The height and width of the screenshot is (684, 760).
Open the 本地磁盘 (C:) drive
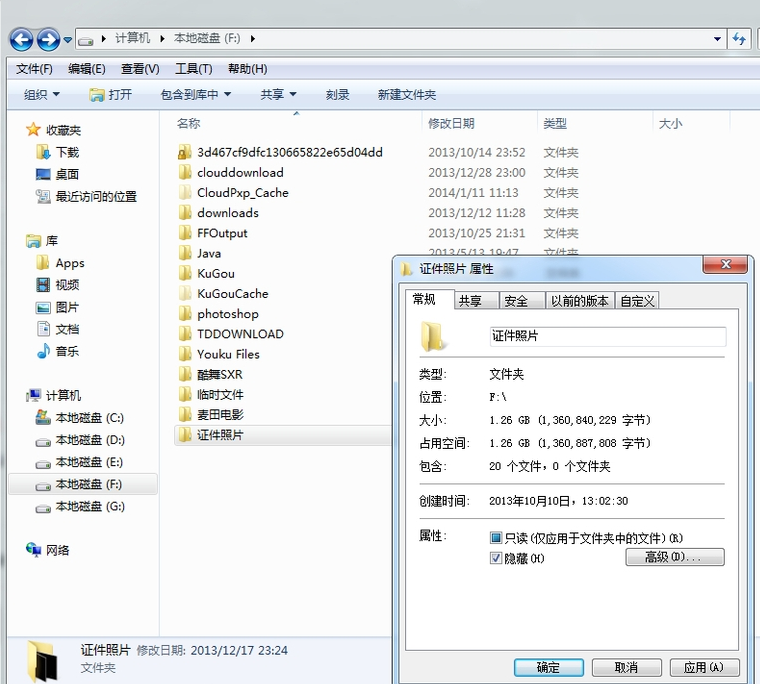(89, 418)
